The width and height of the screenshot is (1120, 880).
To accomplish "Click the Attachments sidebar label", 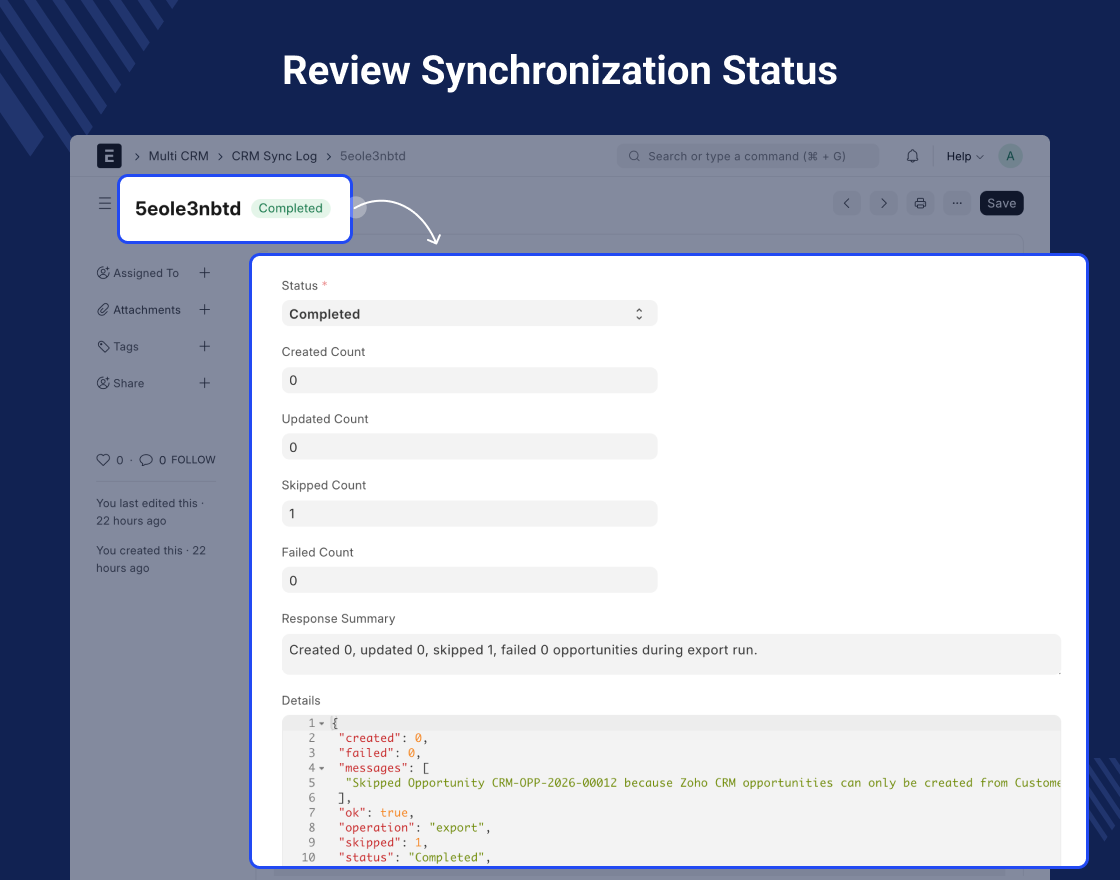I will click(x=146, y=309).
